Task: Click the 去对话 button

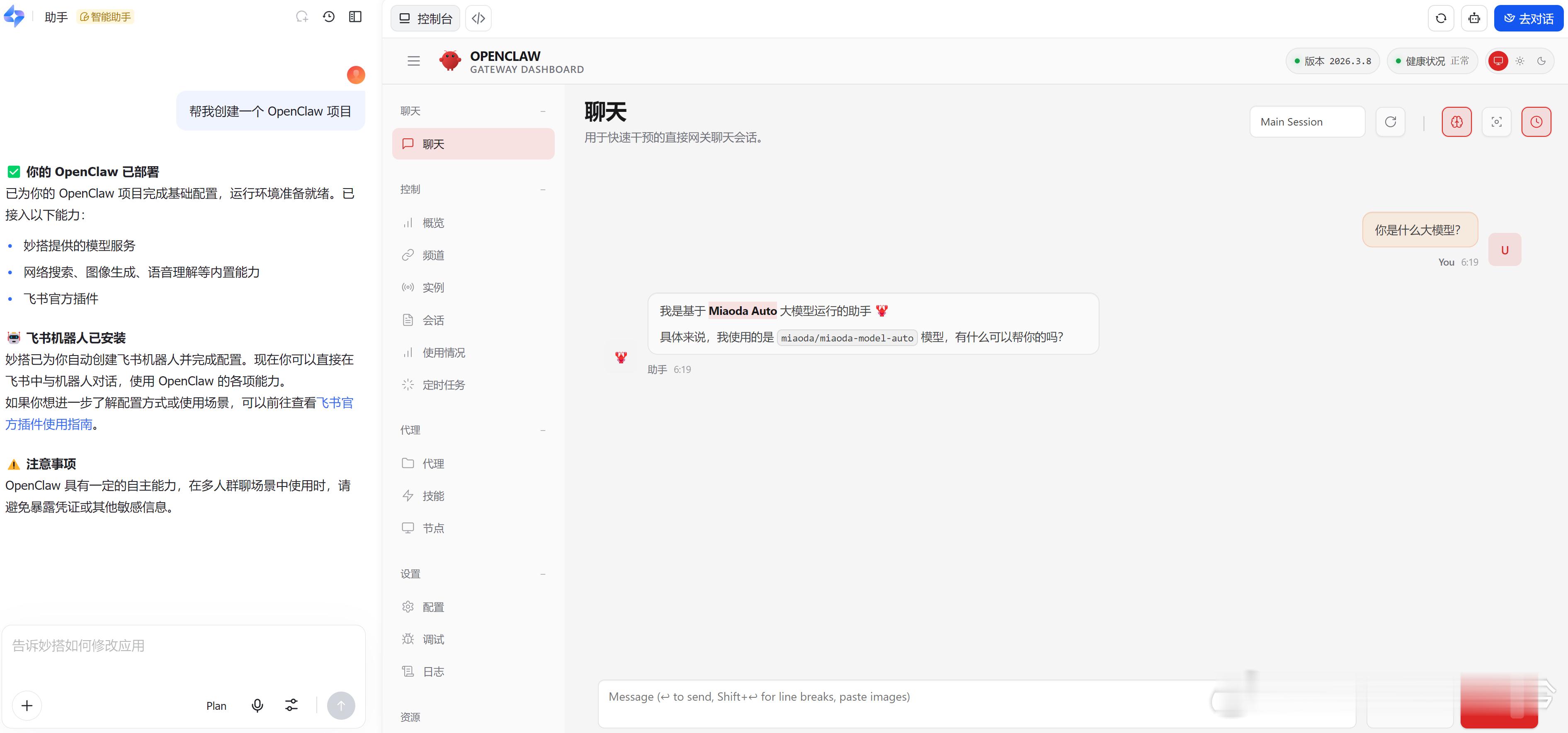Action: coord(1528,18)
